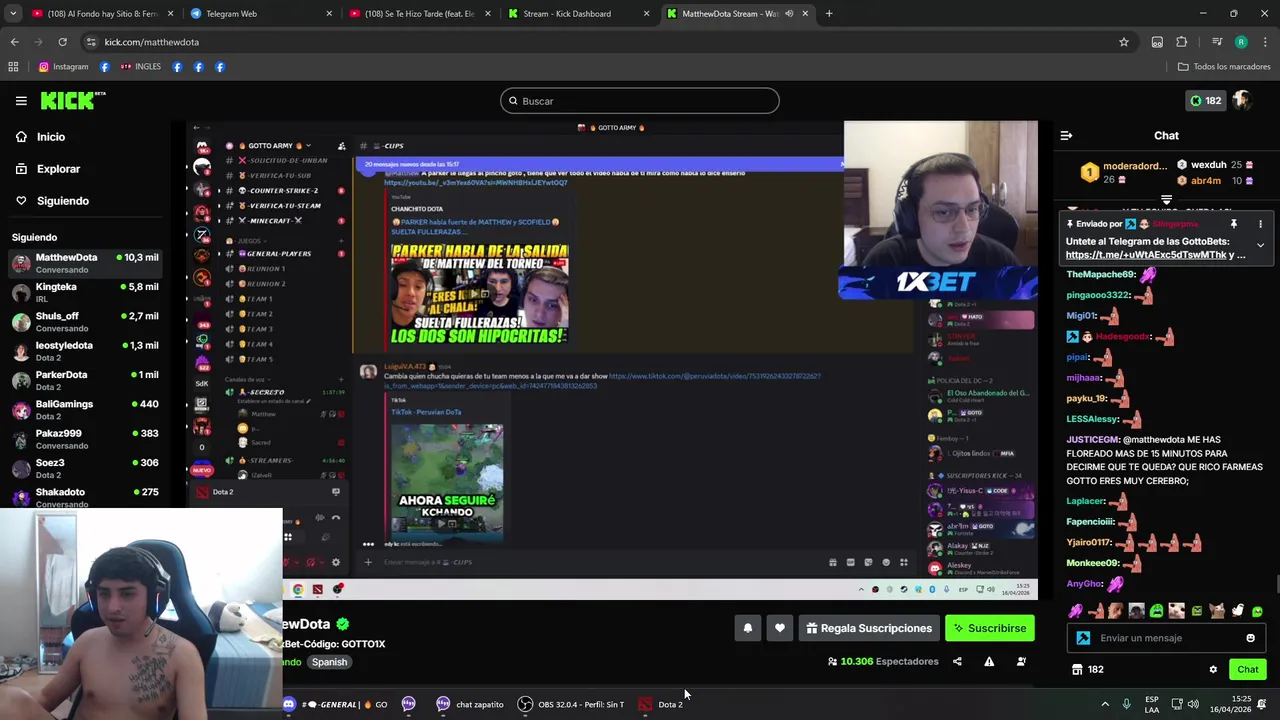The image size is (1280, 720).
Task: Open Pakaz999 channel in following list
Action: coord(86,439)
